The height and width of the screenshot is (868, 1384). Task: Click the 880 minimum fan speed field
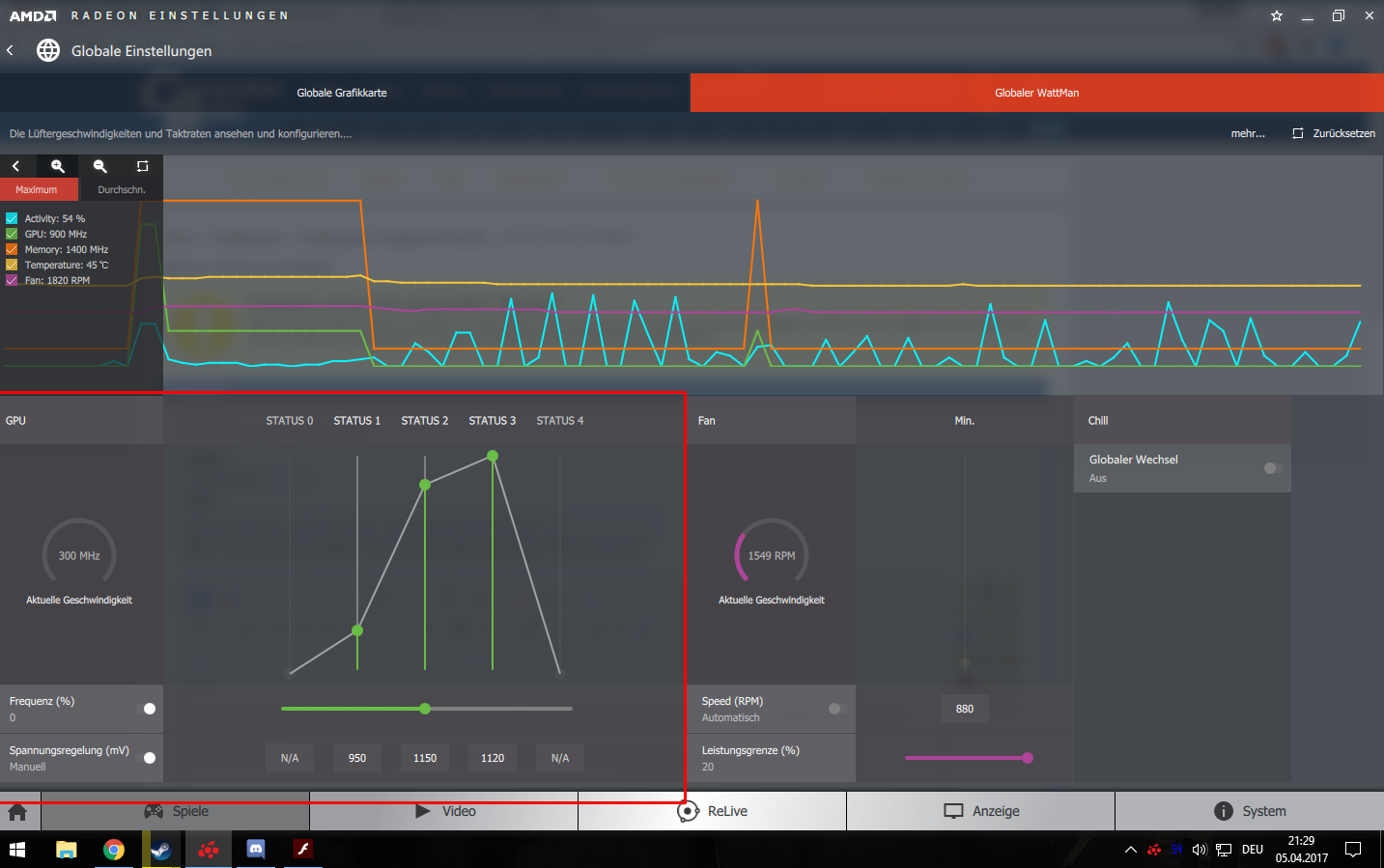click(965, 709)
